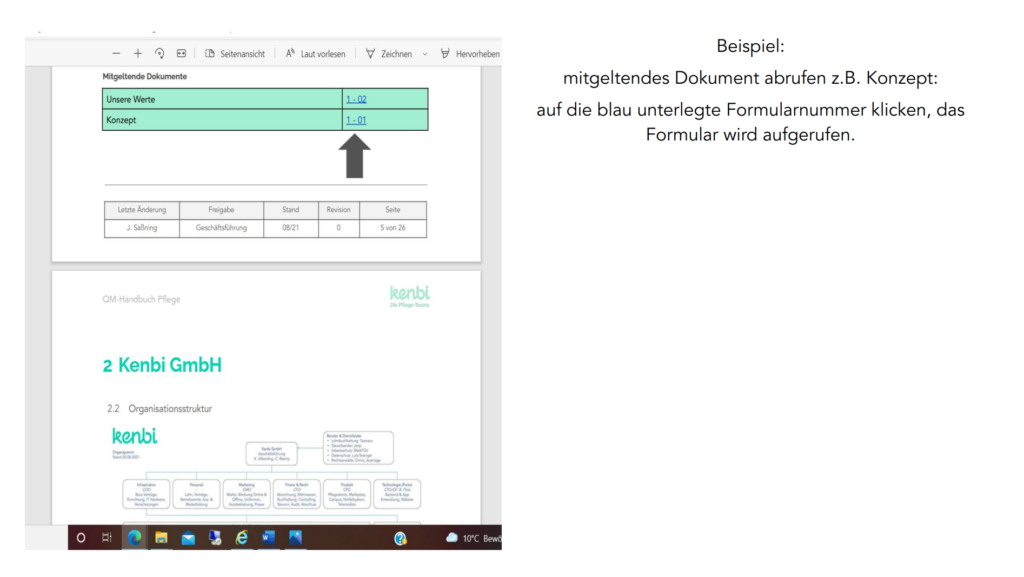Start Laut vorlesen read aloud

(x=315, y=54)
